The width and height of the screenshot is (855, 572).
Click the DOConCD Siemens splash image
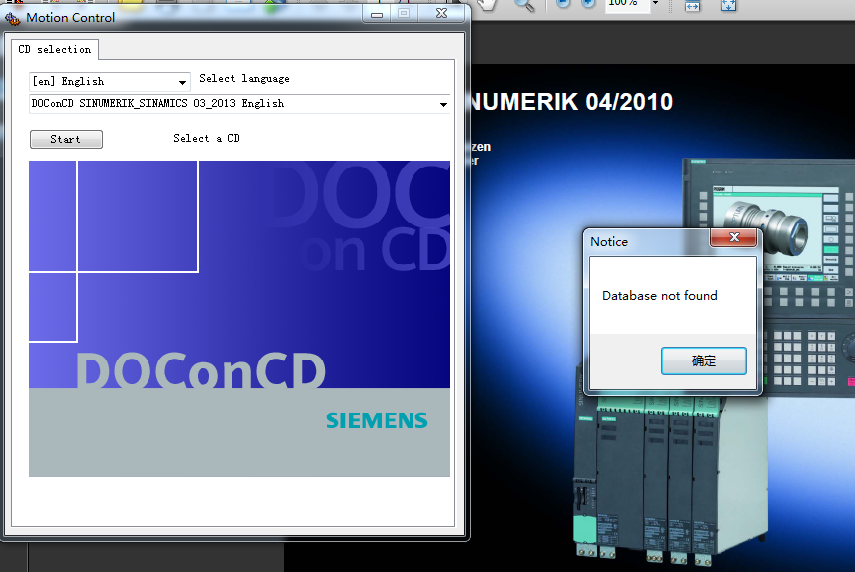pos(239,319)
